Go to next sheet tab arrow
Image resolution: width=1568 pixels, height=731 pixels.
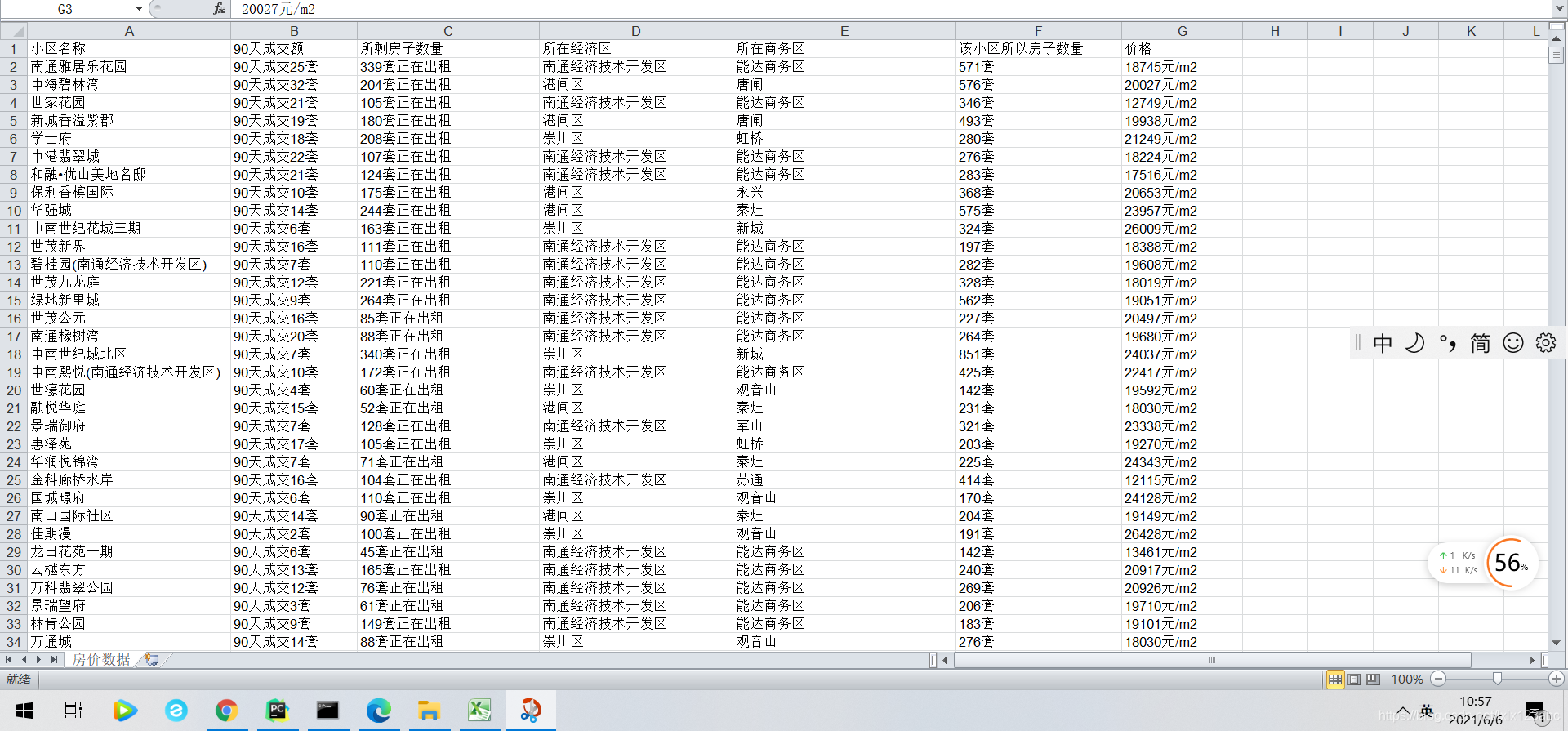click(38, 659)
